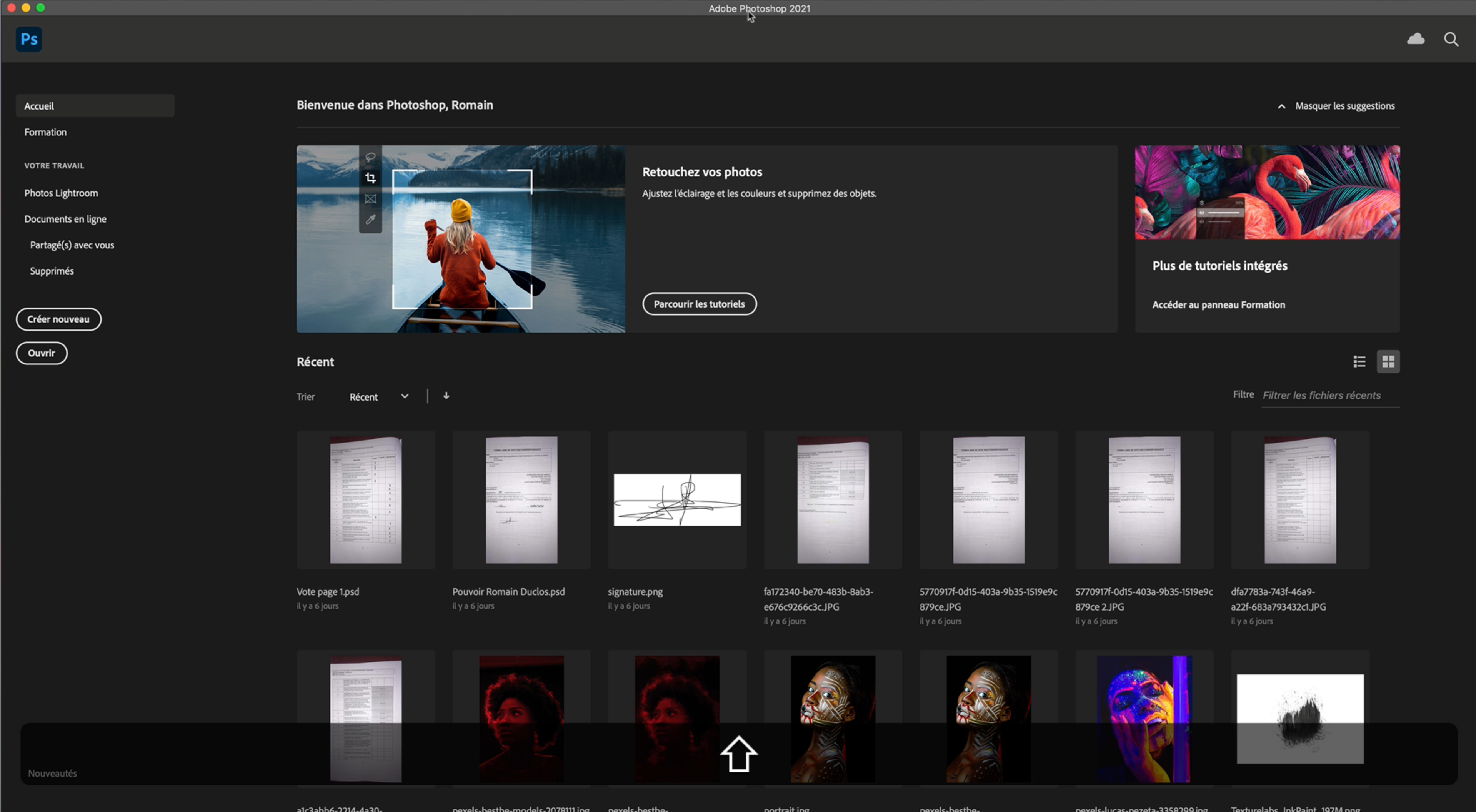Image resolution: width=1476 pixels, height=812 pixels.
Task: Open the Vote page 1.psd thumbnail
Action: tap(366, 499)
